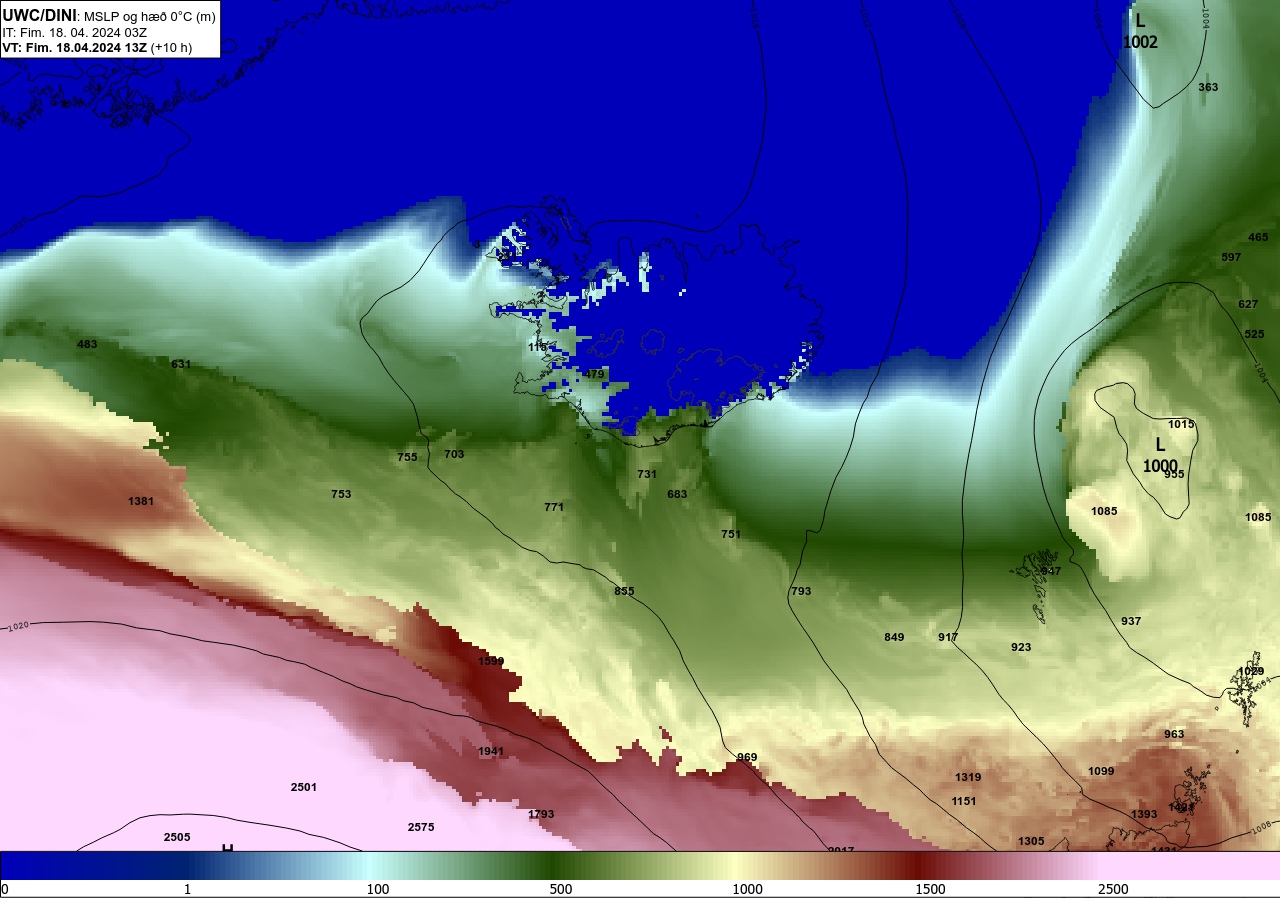Select the map value 963
The image size is (1280, 898).
tap(1174, 734)
